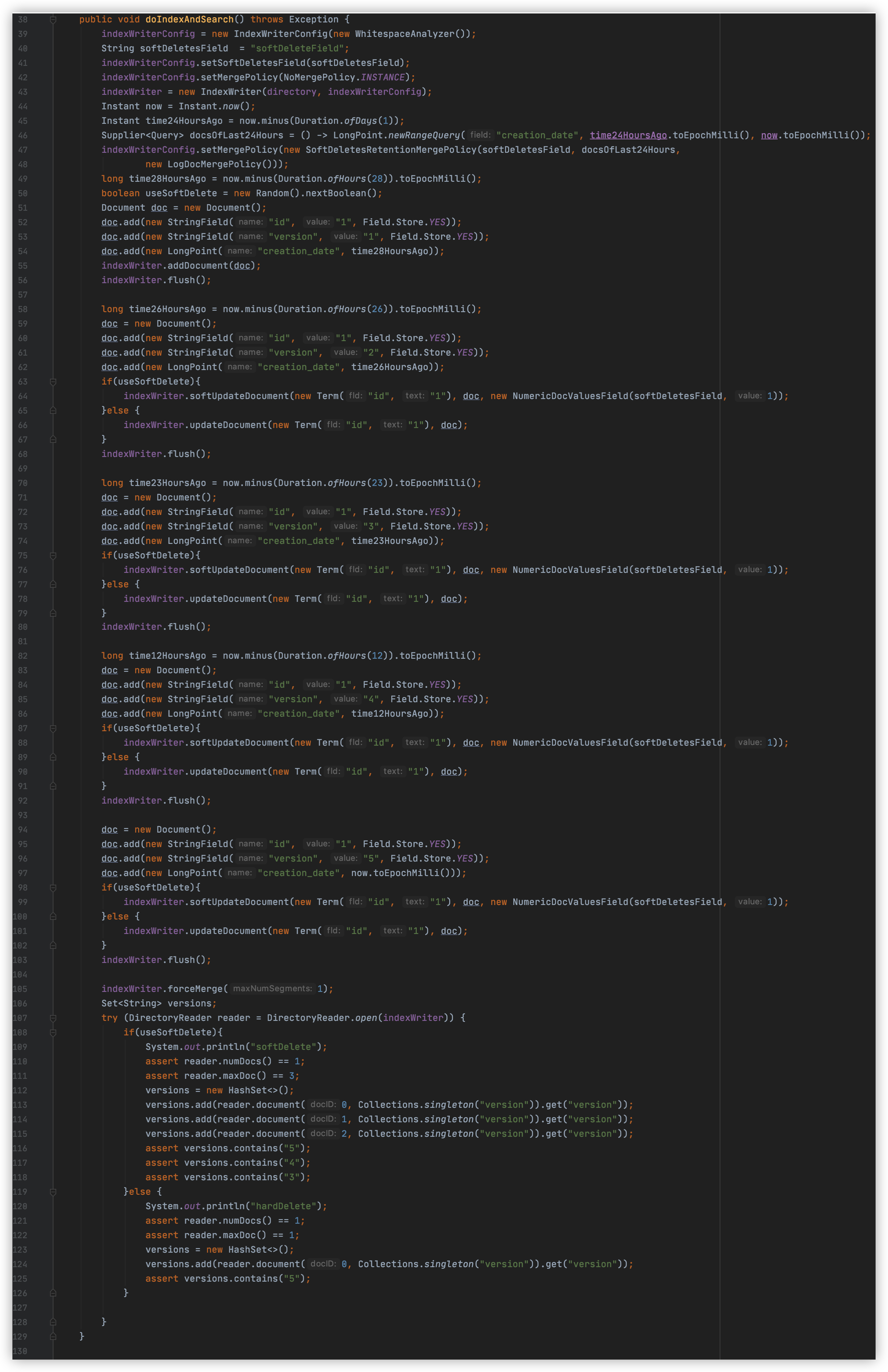Click WhitespaceAnalyzer on line 39

coord(404,34)
